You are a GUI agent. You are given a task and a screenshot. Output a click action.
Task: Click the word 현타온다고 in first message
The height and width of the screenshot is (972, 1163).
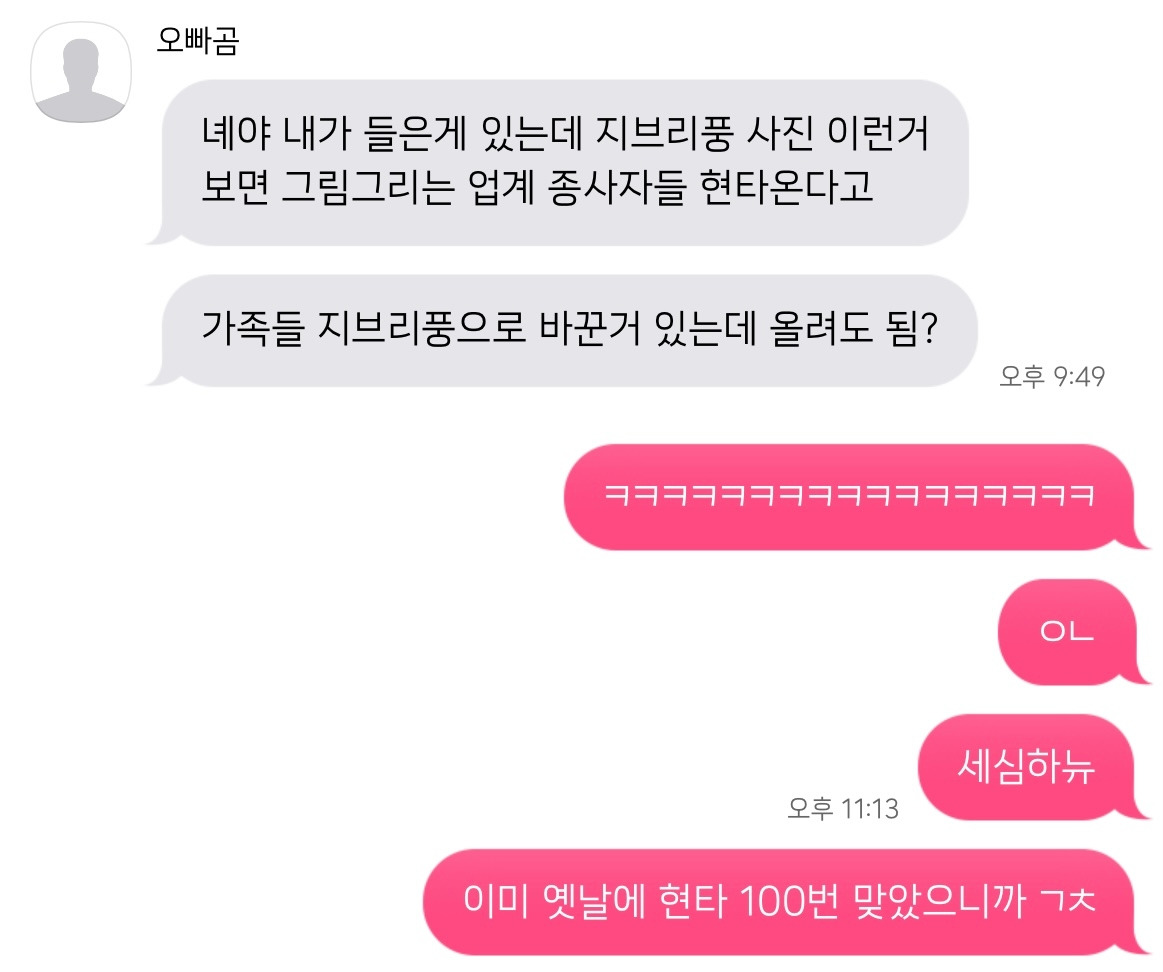[786, 187]
